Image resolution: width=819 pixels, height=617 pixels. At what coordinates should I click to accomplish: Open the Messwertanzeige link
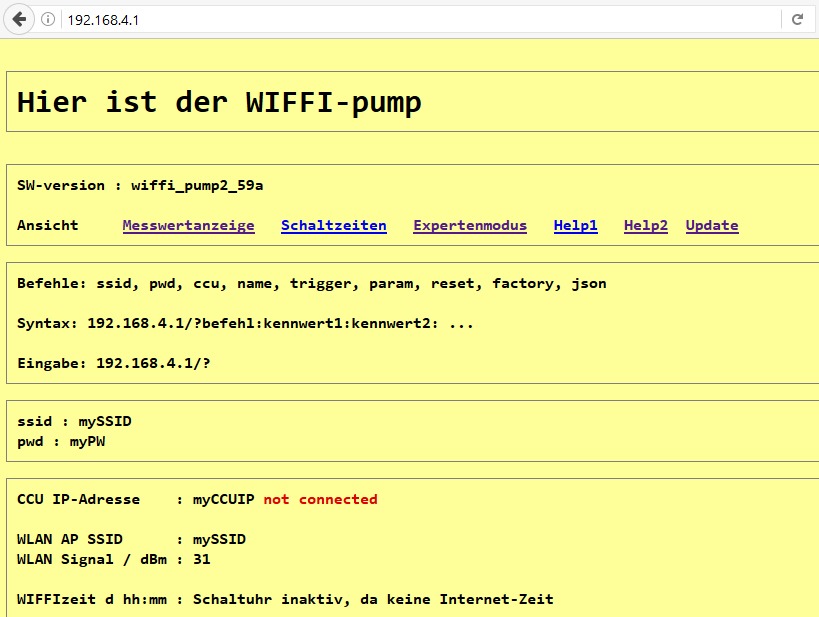[189, 226]
